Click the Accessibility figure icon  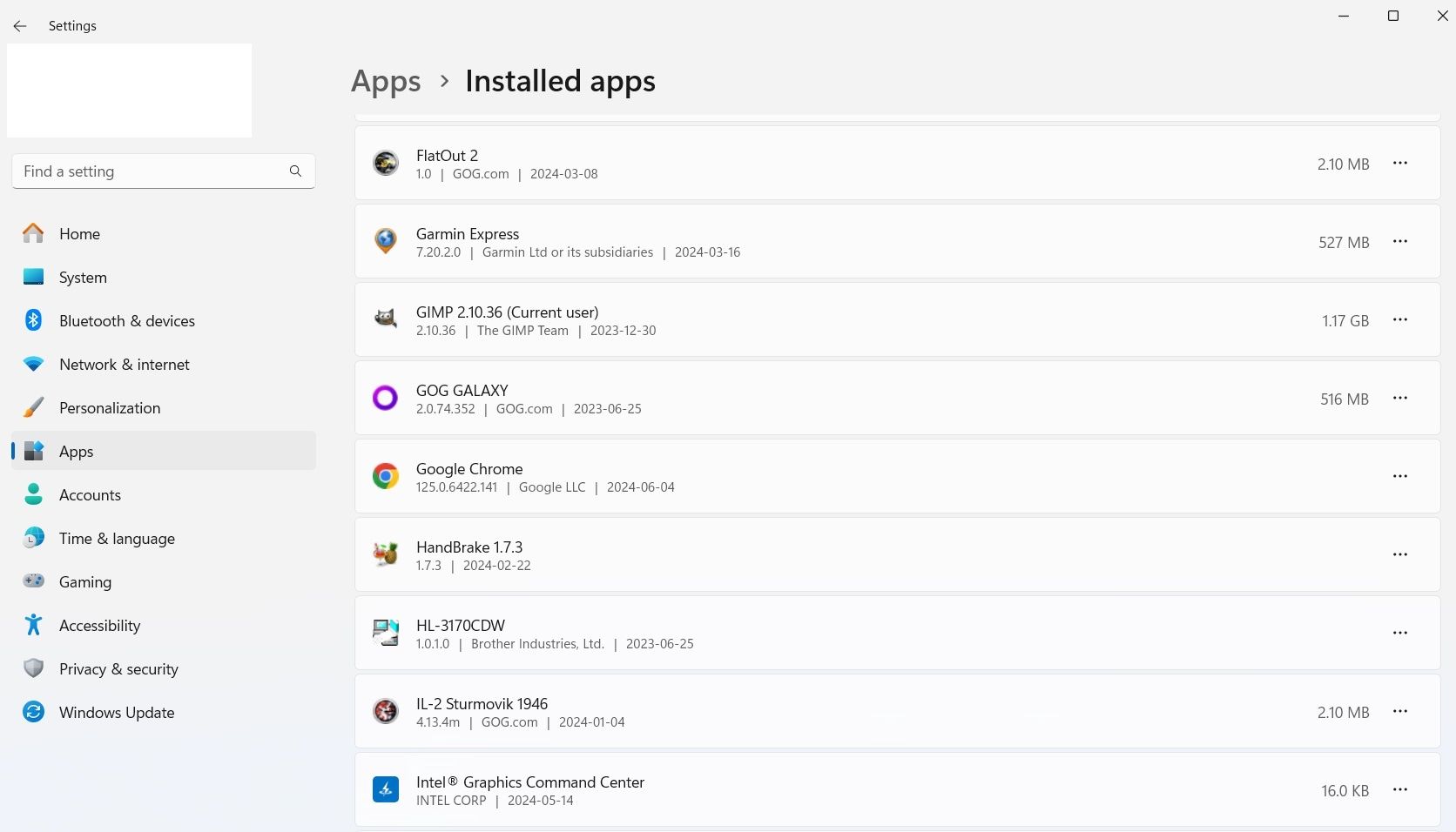tap(33, 625)
